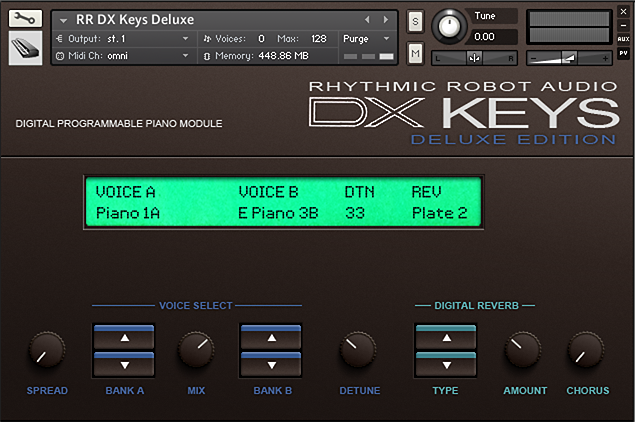
Task: Toggle the Mute M button
Action: tap(415, 53)
